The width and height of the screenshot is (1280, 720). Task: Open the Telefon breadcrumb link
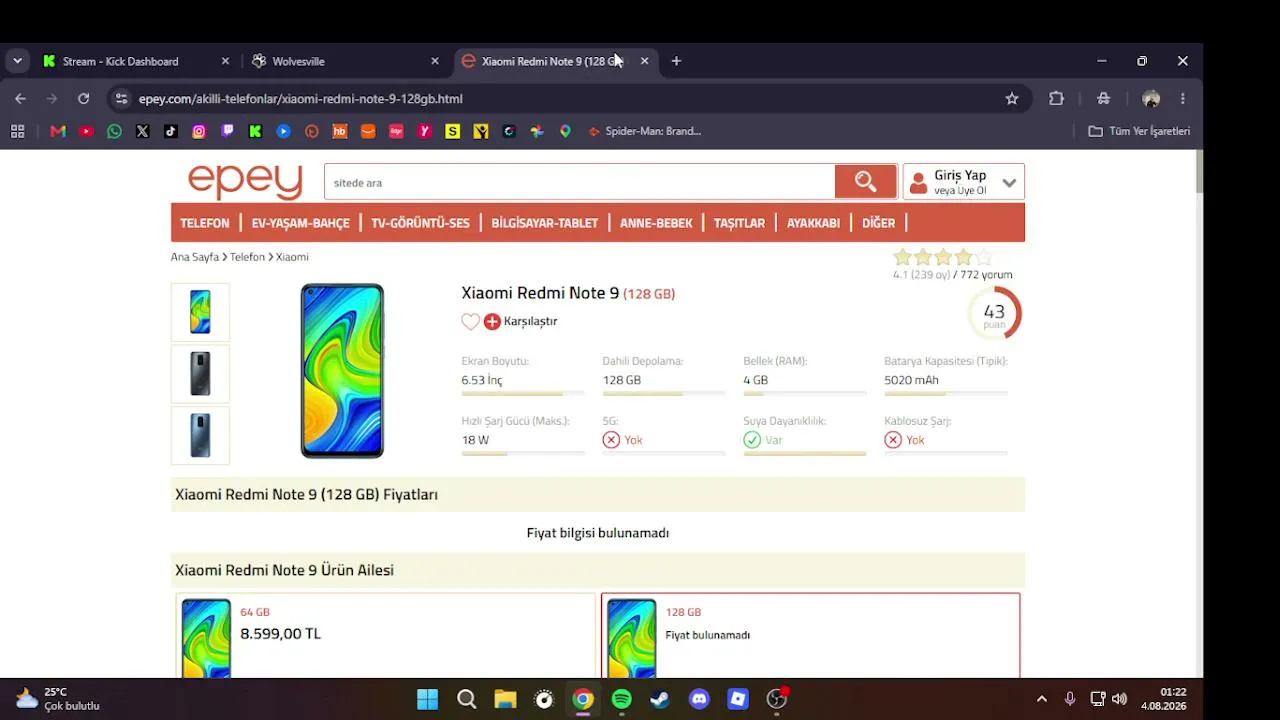pos(247,257)
